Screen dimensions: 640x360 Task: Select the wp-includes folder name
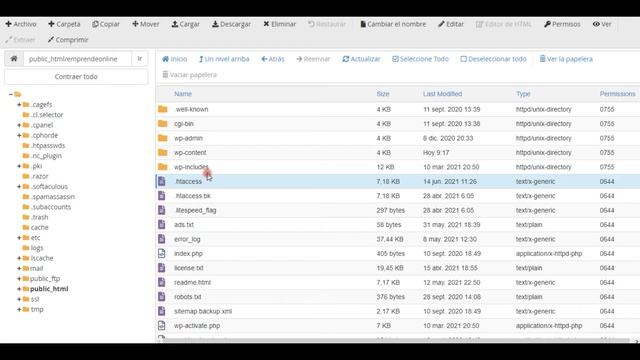click(191, 167)
